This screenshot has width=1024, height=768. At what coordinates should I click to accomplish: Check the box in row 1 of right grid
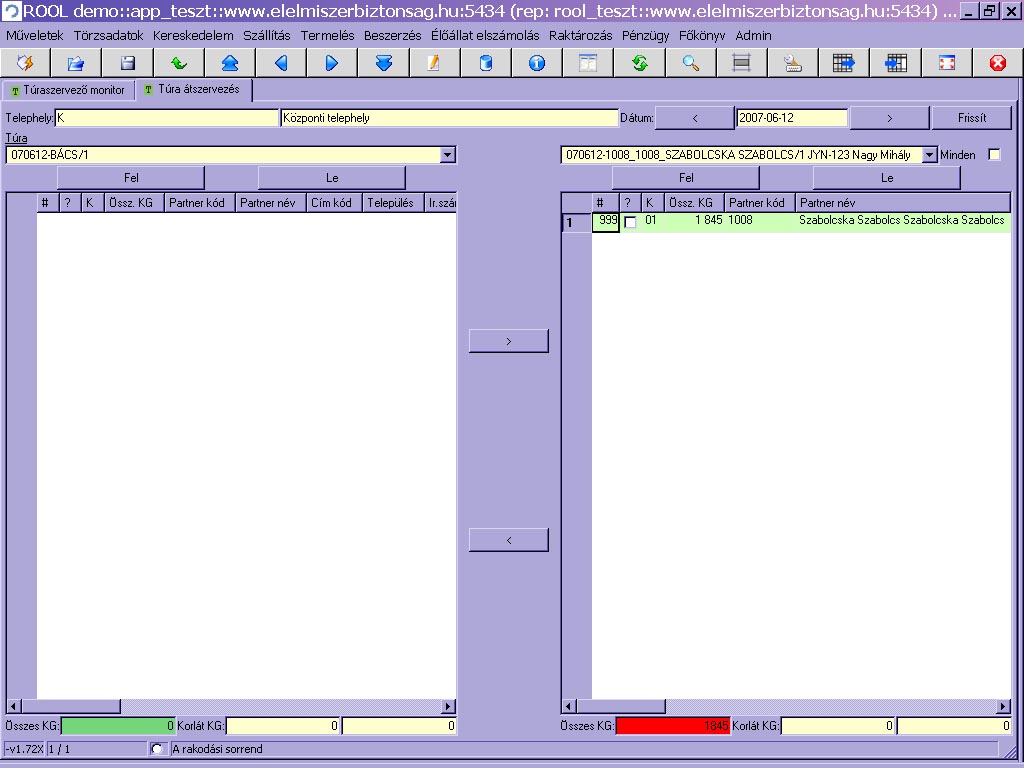(630, 222)
